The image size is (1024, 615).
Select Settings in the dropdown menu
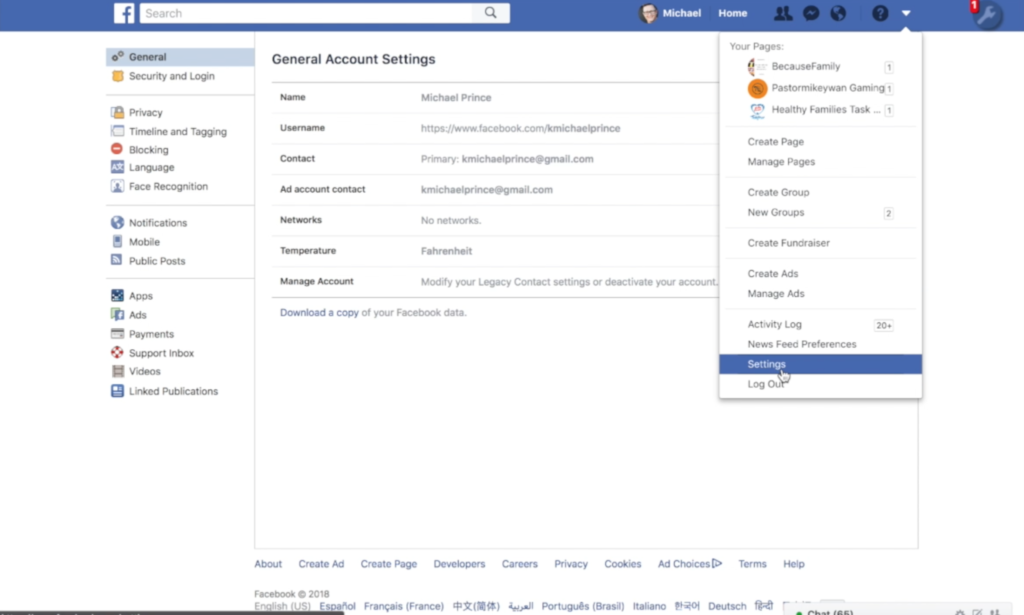[767, 364]
